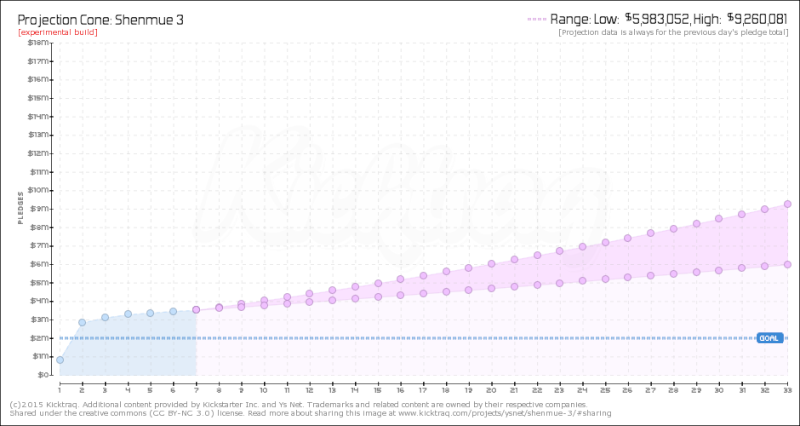Viewport: 800px width, 426px height.
Task: Select the blue data point for day 6
Action: (173, 311)
